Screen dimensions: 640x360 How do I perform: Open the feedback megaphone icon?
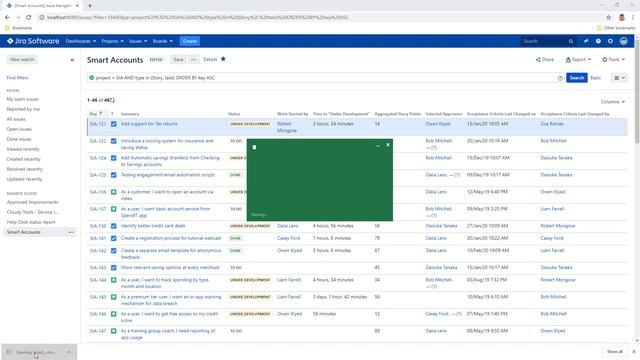tap(586, 41)
